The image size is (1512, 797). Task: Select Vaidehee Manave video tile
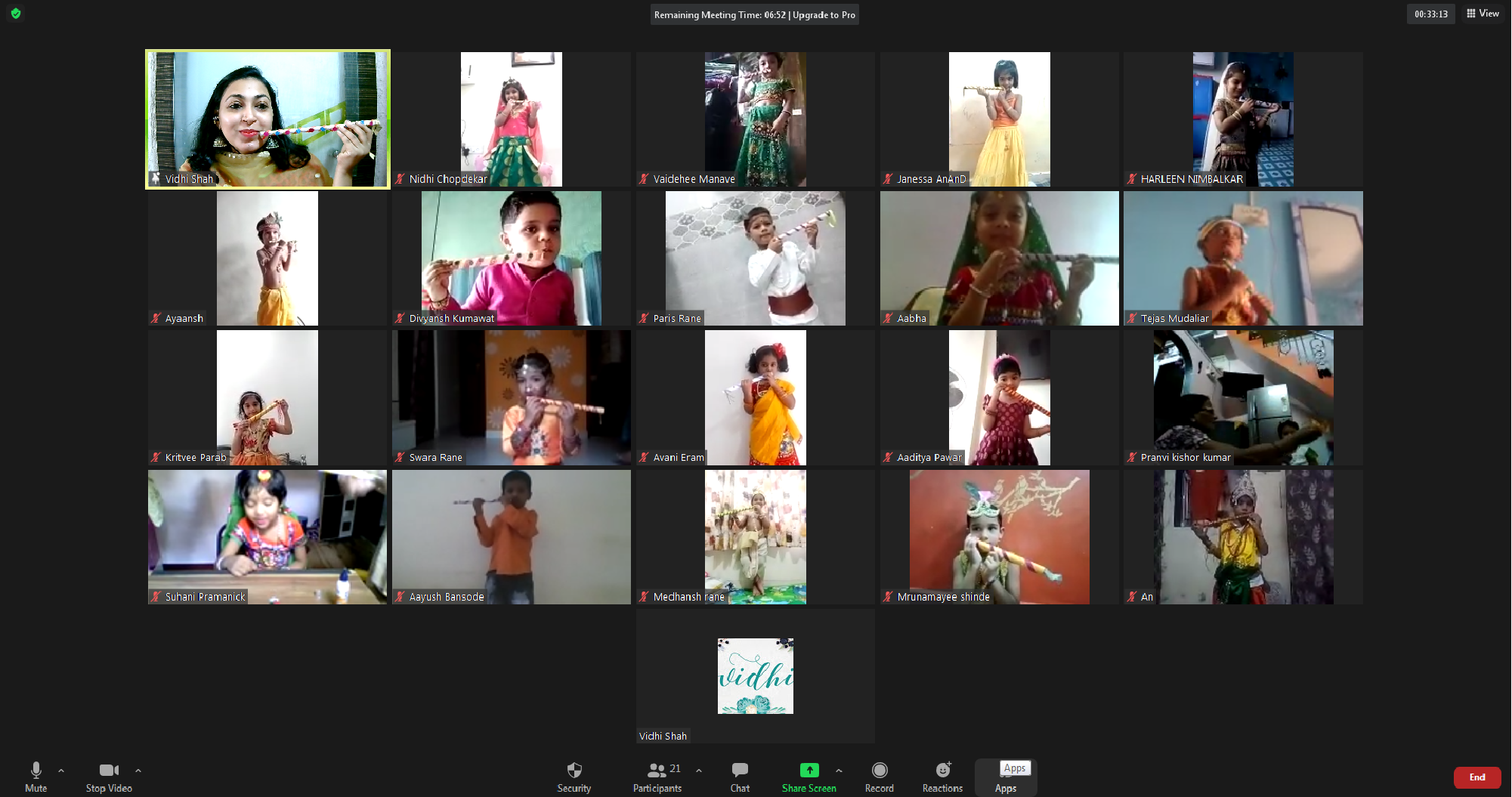pyautogui.click(x=755, y=119)
